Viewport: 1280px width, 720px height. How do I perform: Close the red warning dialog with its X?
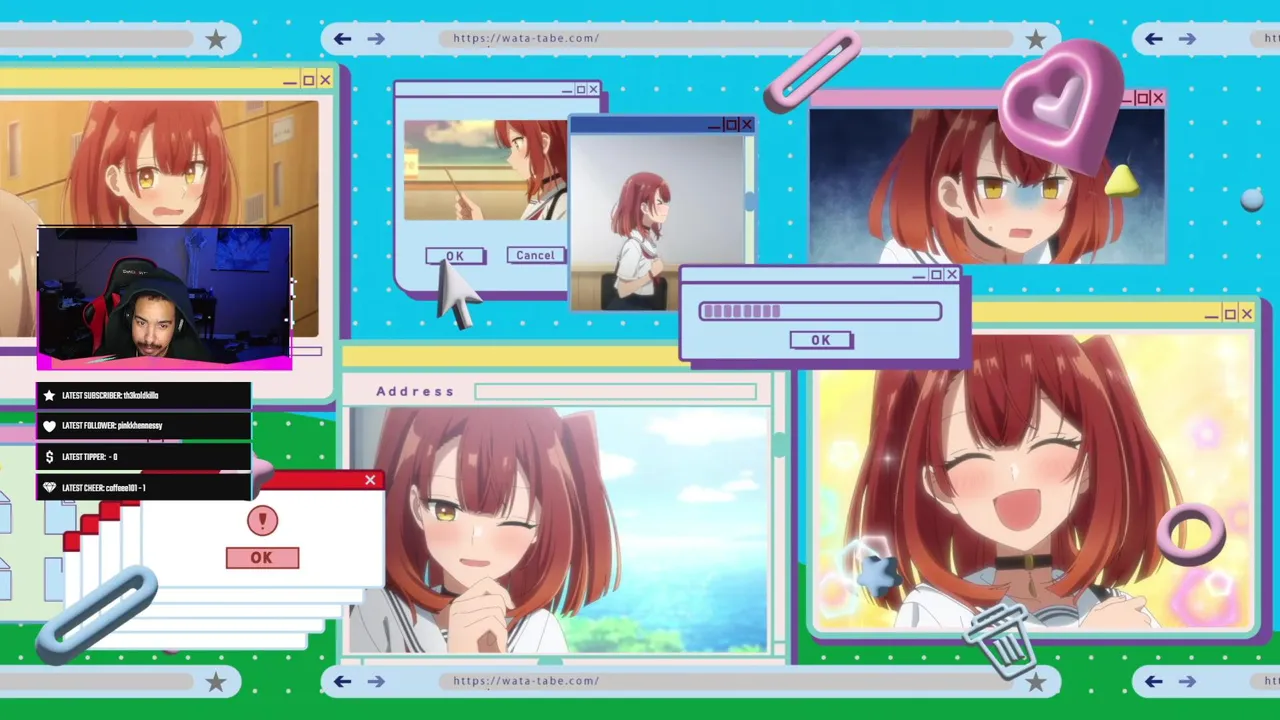click(x=370, y=480)
